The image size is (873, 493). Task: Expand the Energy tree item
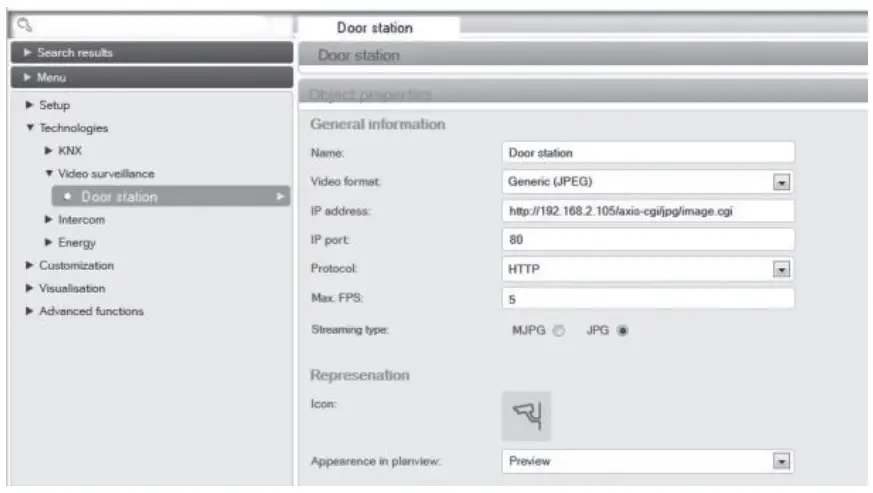[x=49, y=243]
